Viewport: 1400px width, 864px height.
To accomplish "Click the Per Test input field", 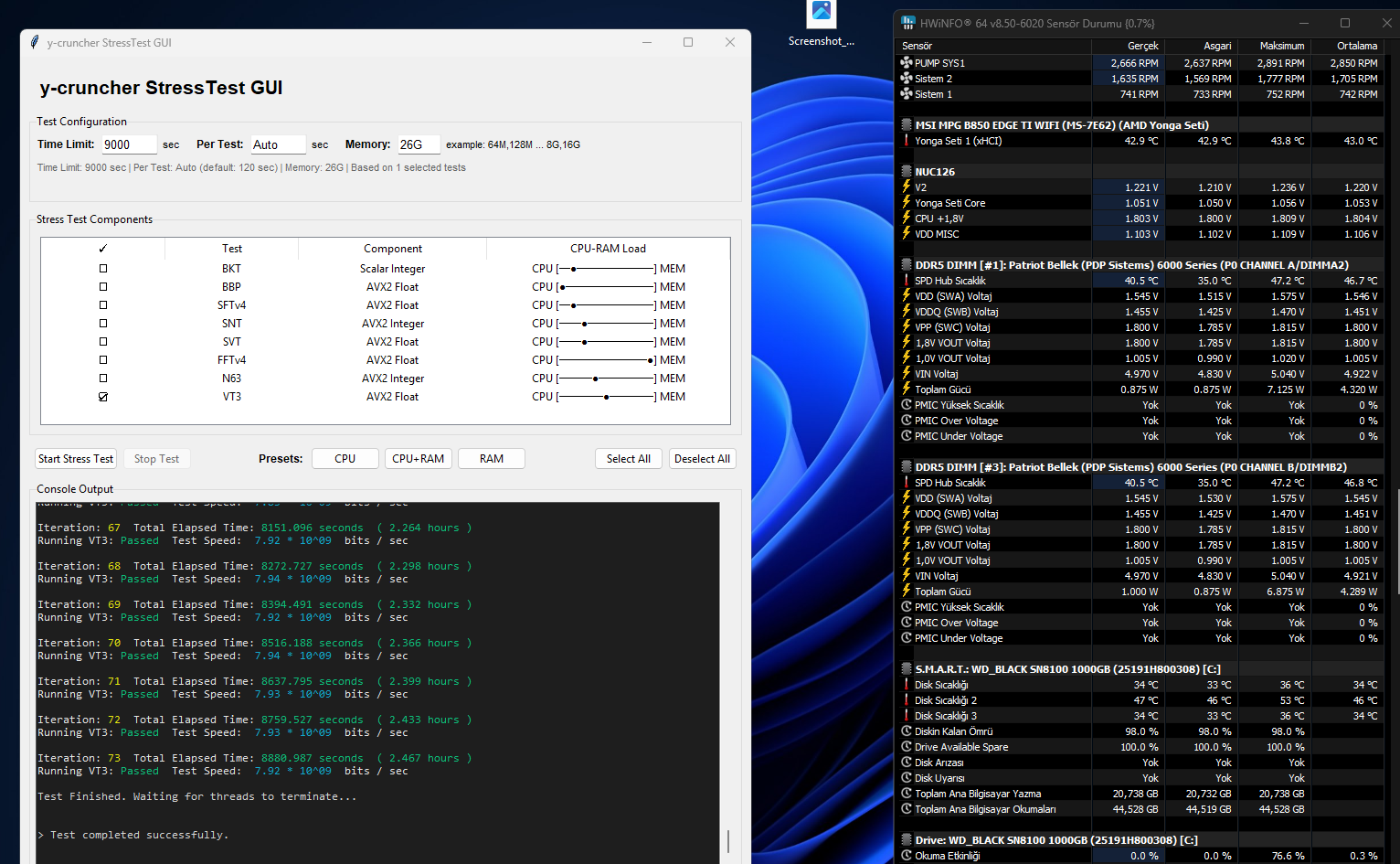I will point(278,144).
